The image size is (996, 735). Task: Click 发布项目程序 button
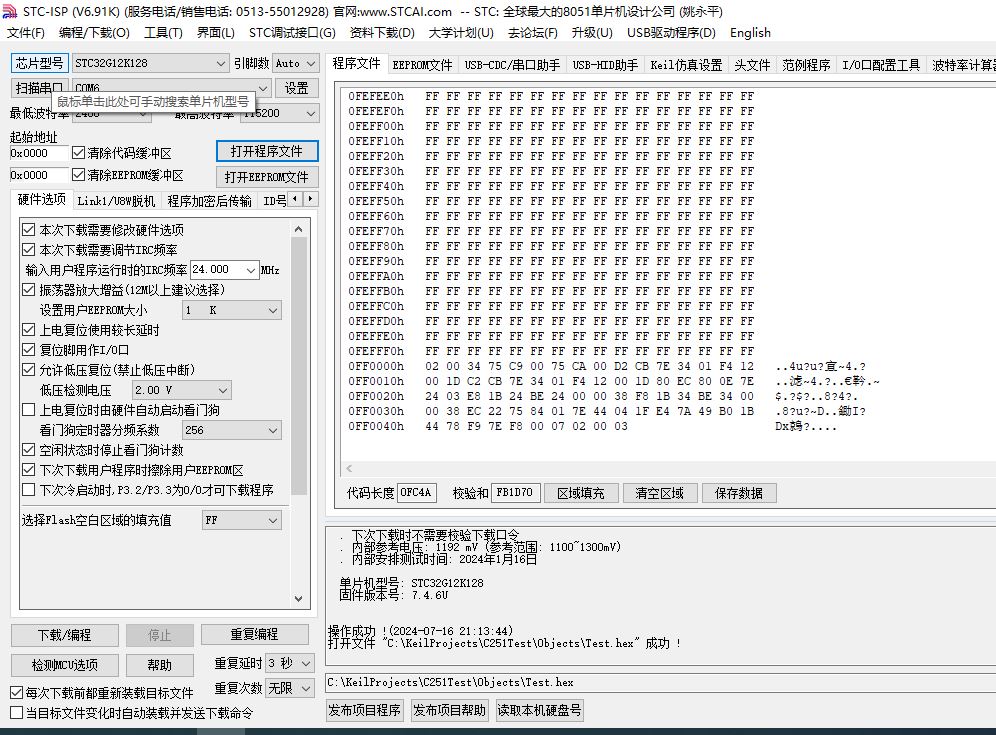click(x=365, y=710)
